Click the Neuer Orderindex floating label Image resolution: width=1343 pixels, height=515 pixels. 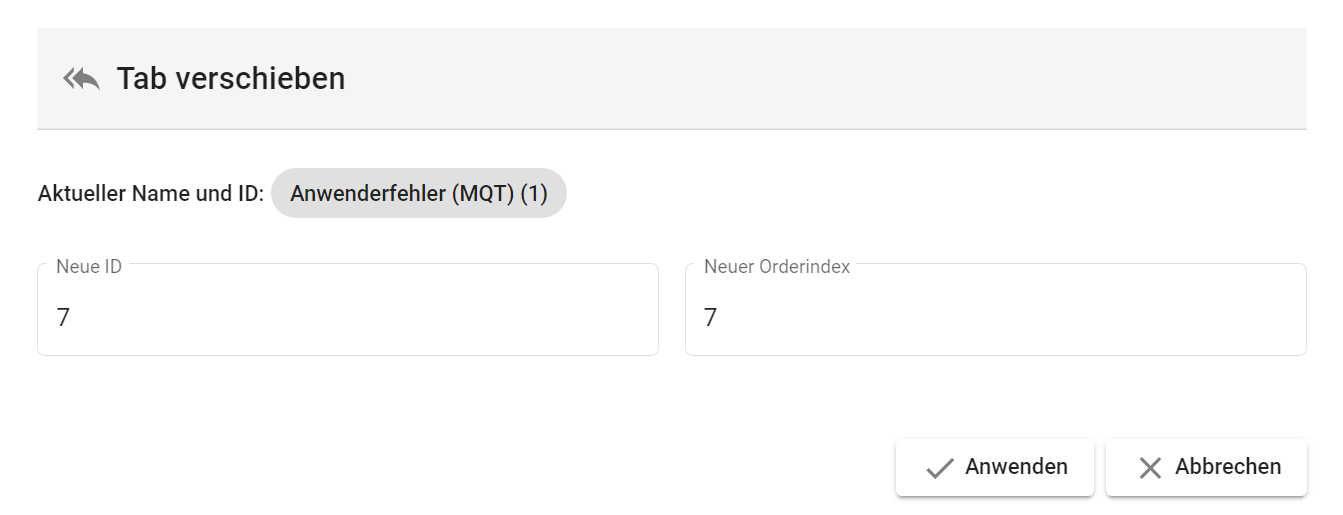click(x=776, y=267)
